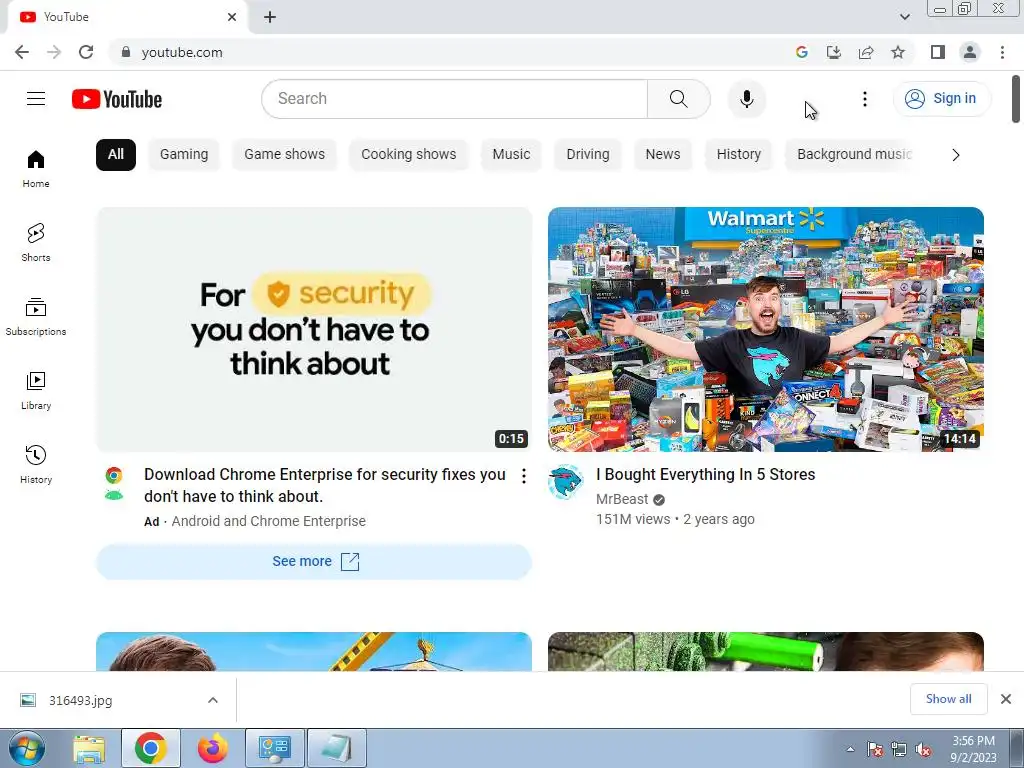Click the Chrome/Android advertiser avatar
1024x768 pixels.
coord(114,483)
